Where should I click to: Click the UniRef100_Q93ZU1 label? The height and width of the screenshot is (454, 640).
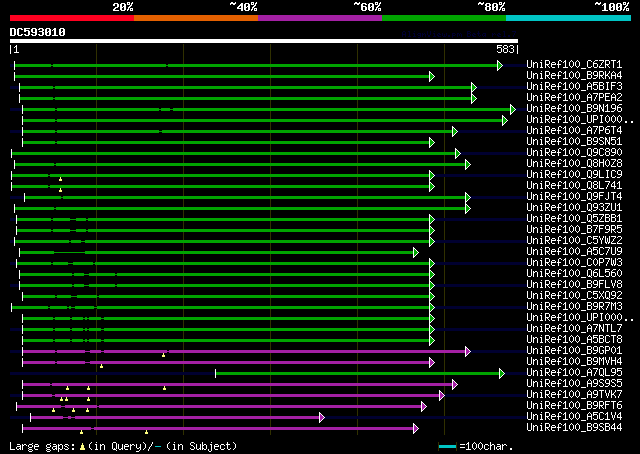point(574,208)
